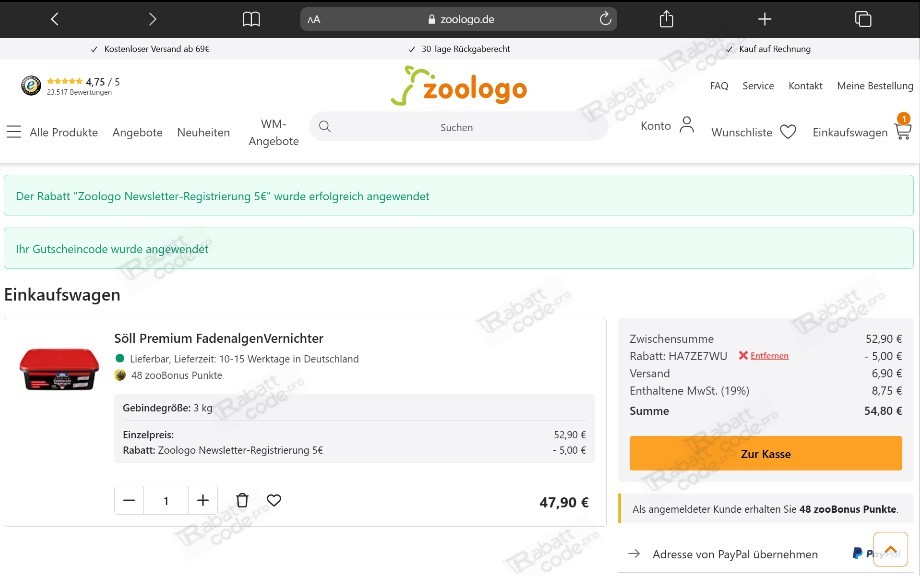Image resolution: width=920 pixels, height=576 pixels.
Task: Open Söll Premium FadenalgenVernichter product thumbnail
Action: click(59, 369)
